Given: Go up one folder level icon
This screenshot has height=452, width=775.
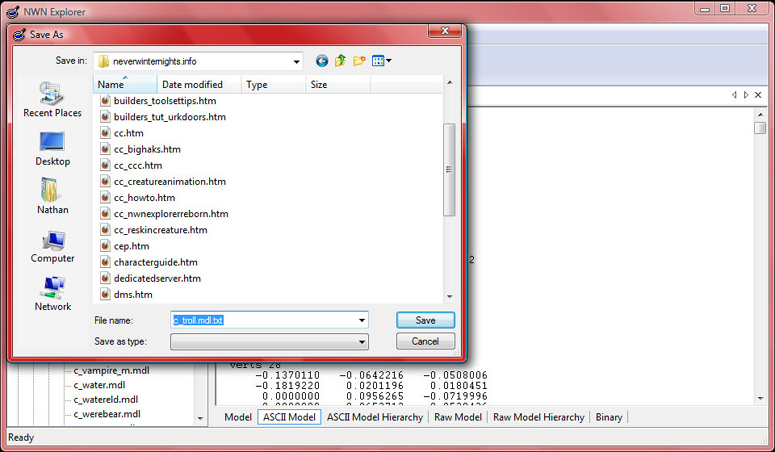Looking at the screenshot, I should coord(340,61).
